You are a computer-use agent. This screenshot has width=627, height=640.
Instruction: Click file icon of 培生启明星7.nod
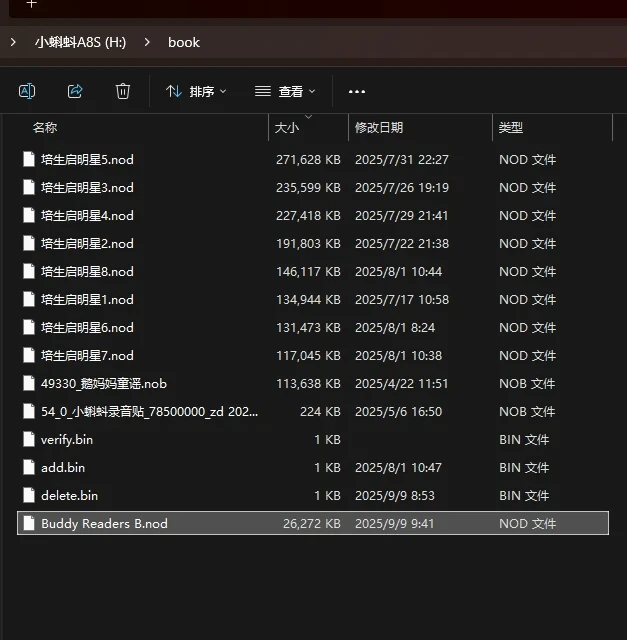click(29, 356)
